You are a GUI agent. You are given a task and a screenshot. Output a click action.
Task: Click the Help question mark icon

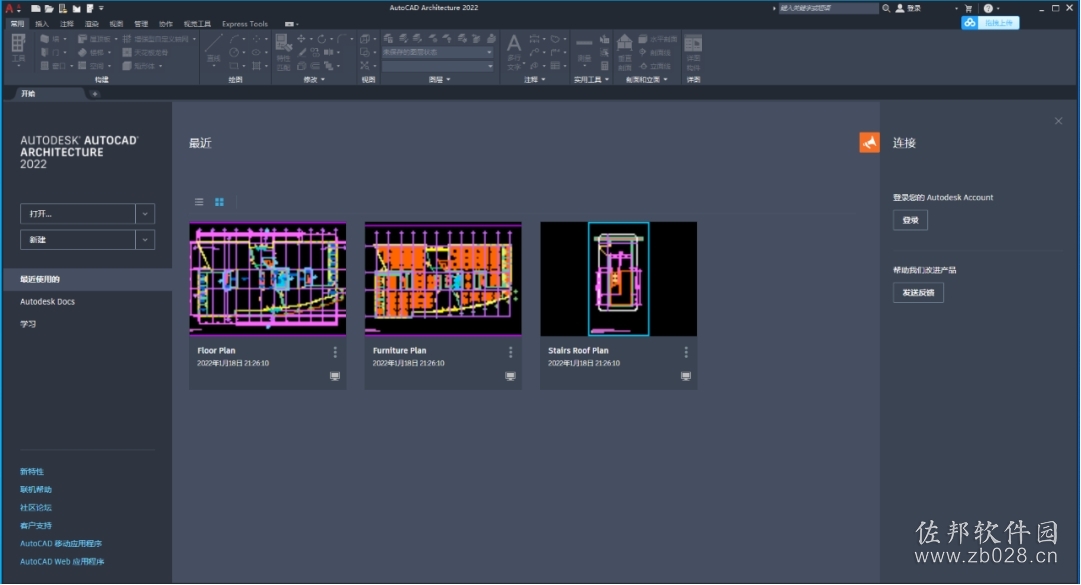click(x=988, y=8)
